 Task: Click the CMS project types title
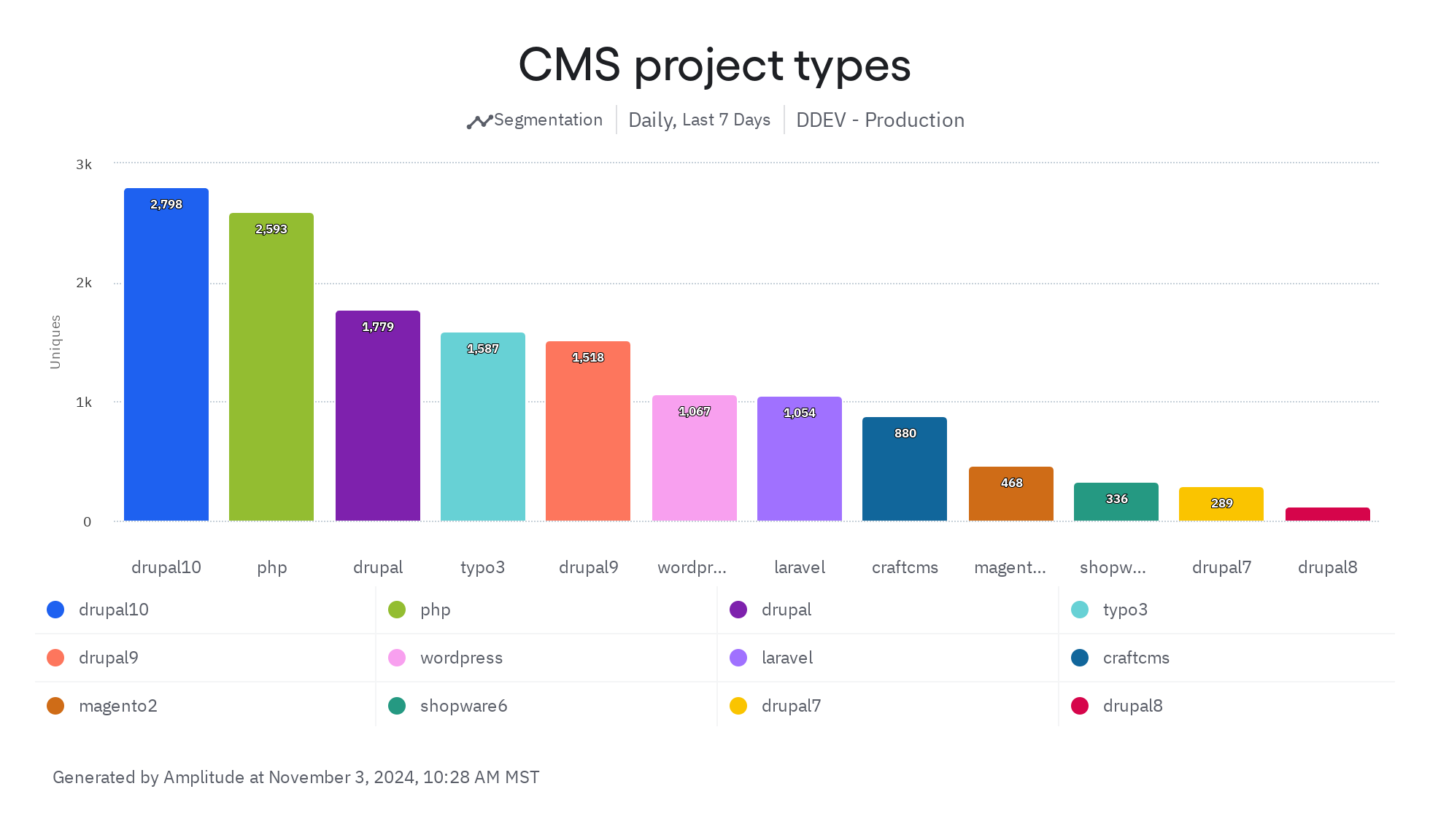(714, 65)
